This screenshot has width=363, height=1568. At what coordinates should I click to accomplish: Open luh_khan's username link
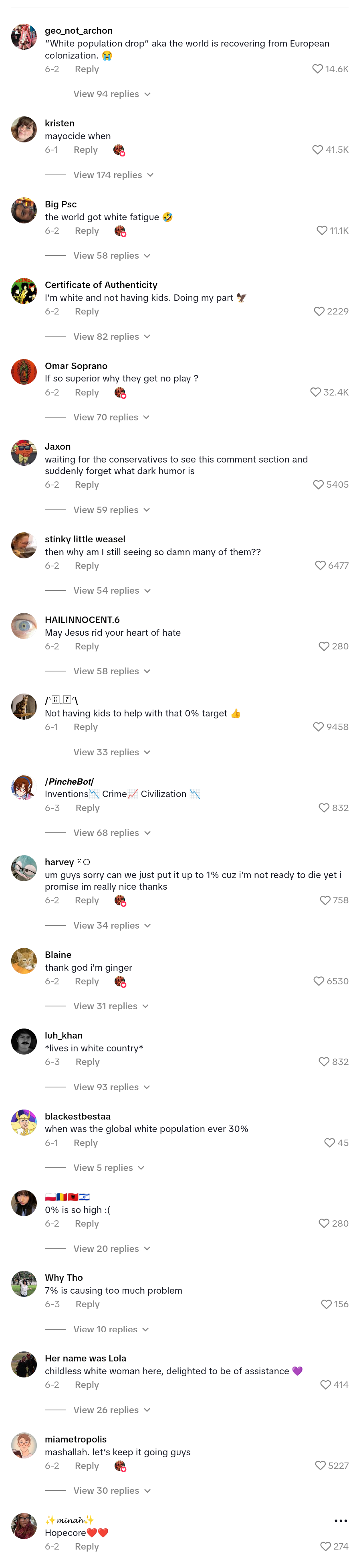click(x=64, y=1035)
